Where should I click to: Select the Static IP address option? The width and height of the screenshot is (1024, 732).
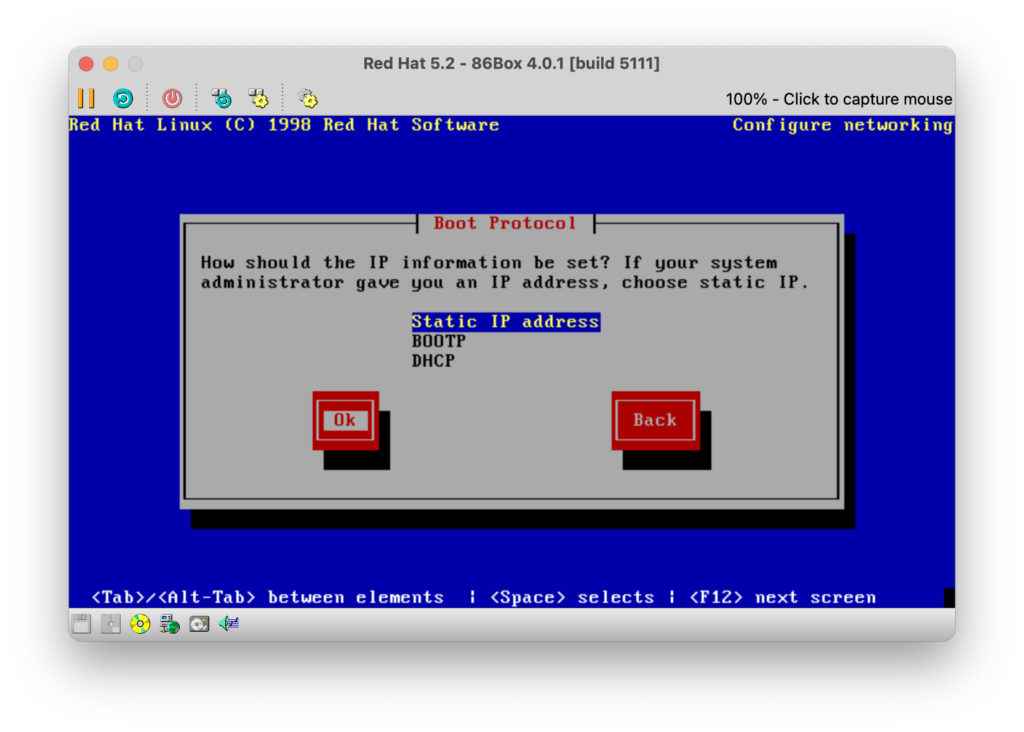505,322
